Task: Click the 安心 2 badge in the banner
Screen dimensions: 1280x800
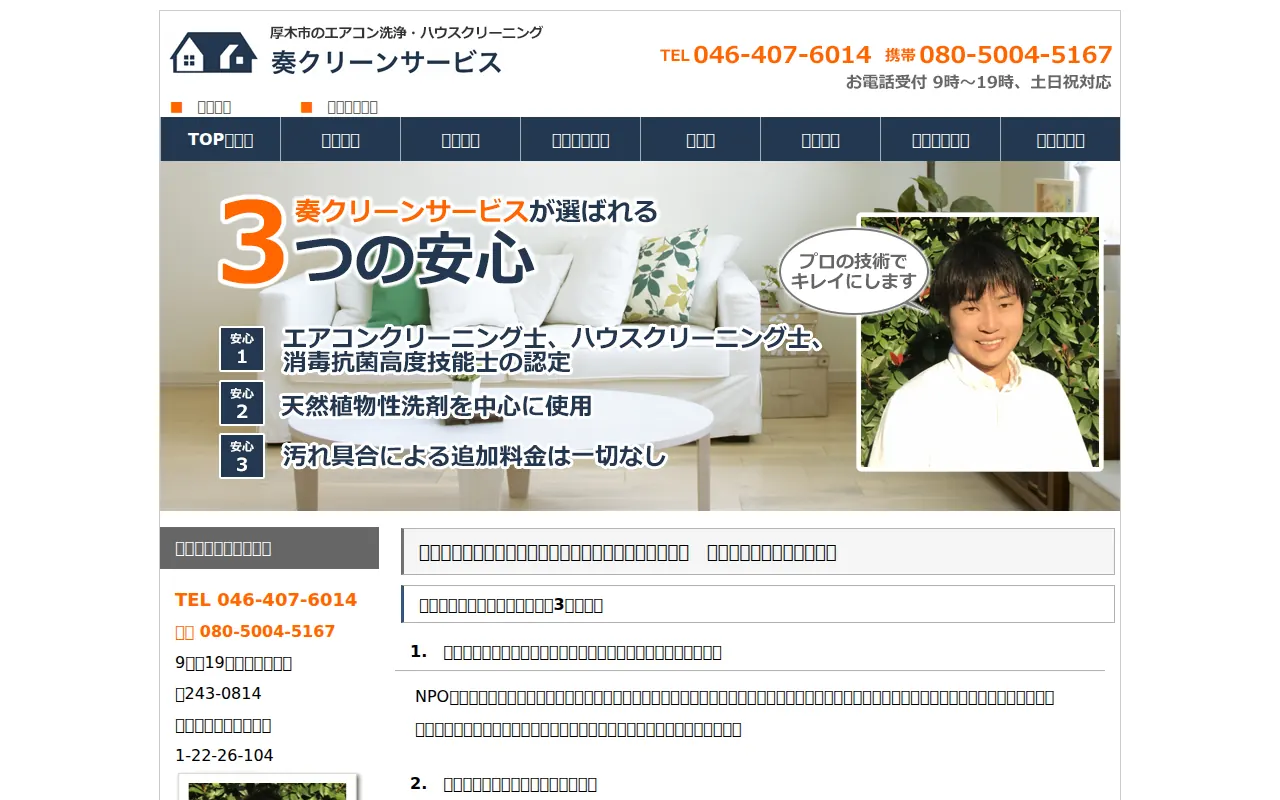Action: pos(242,403)
